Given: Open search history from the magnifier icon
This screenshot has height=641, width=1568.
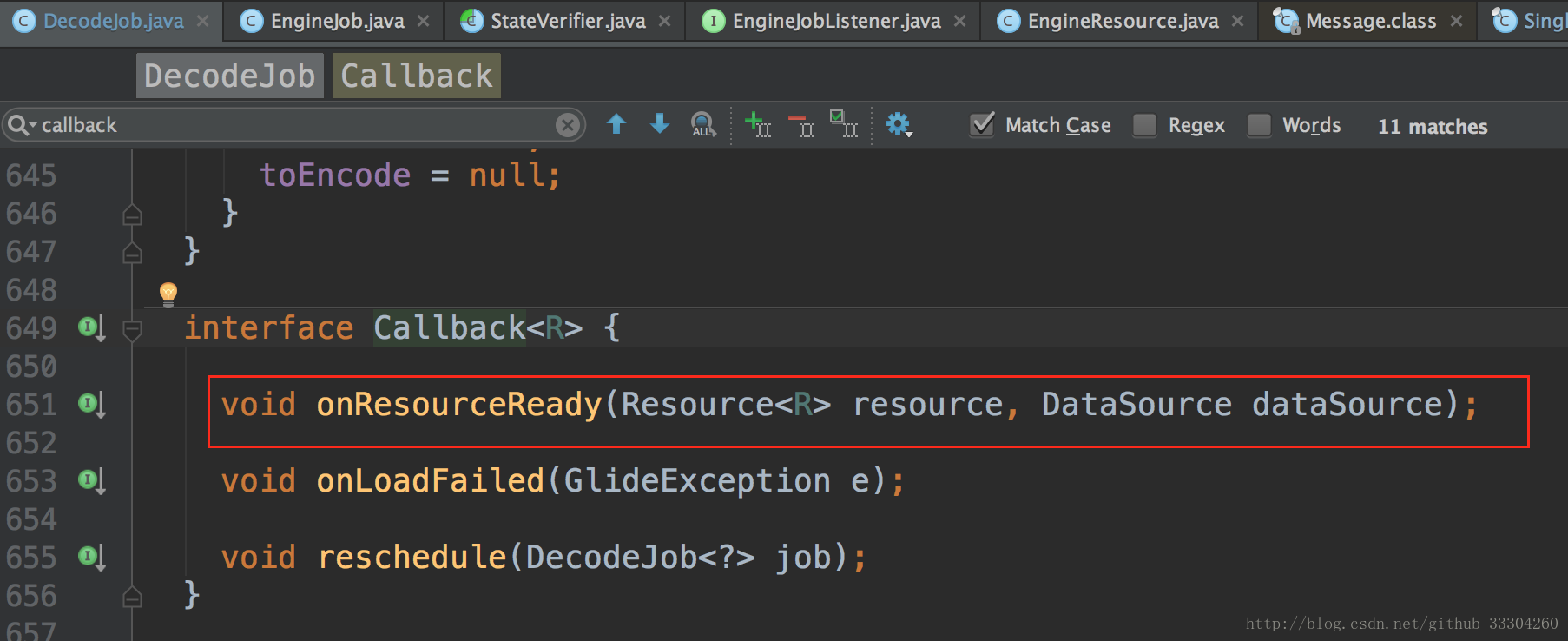Looking at the screenshot, I should coord(22,125).
